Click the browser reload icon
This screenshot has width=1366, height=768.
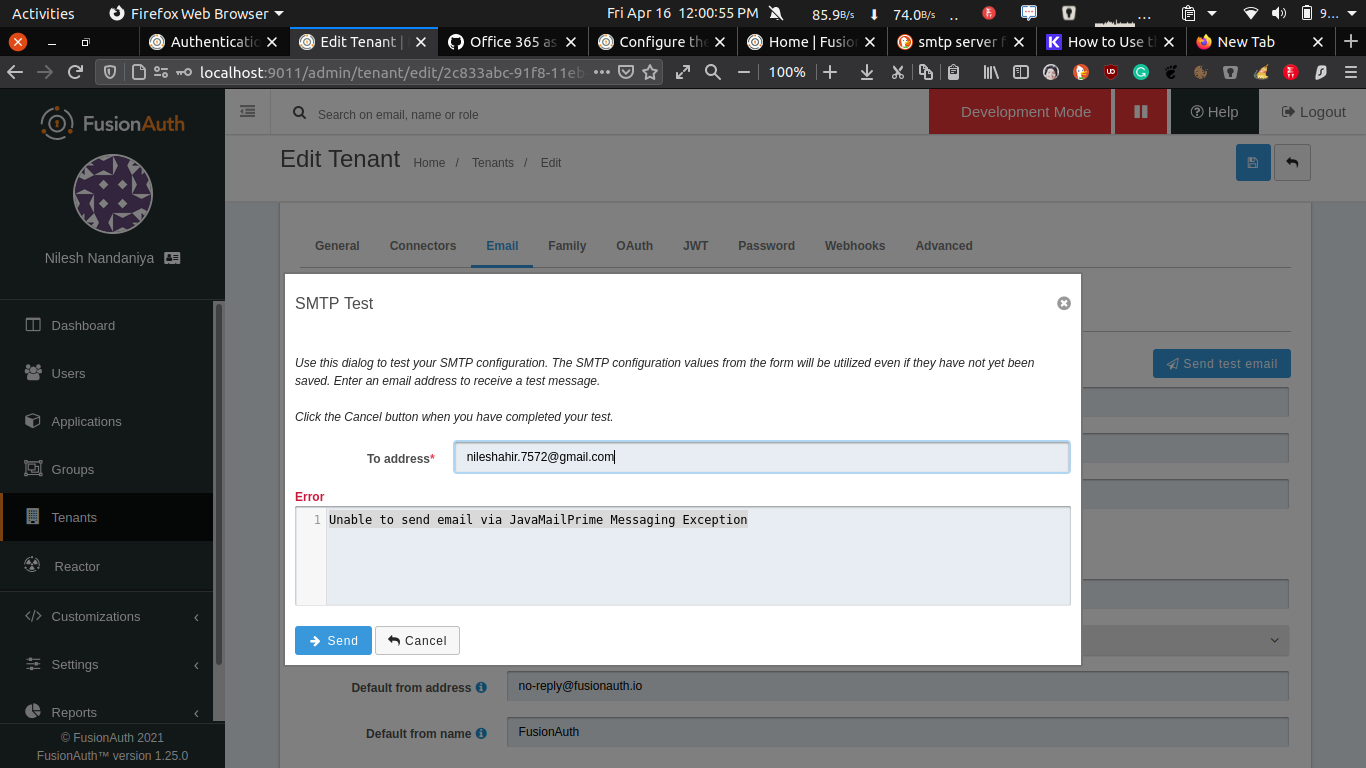click(x=74, y=72)
